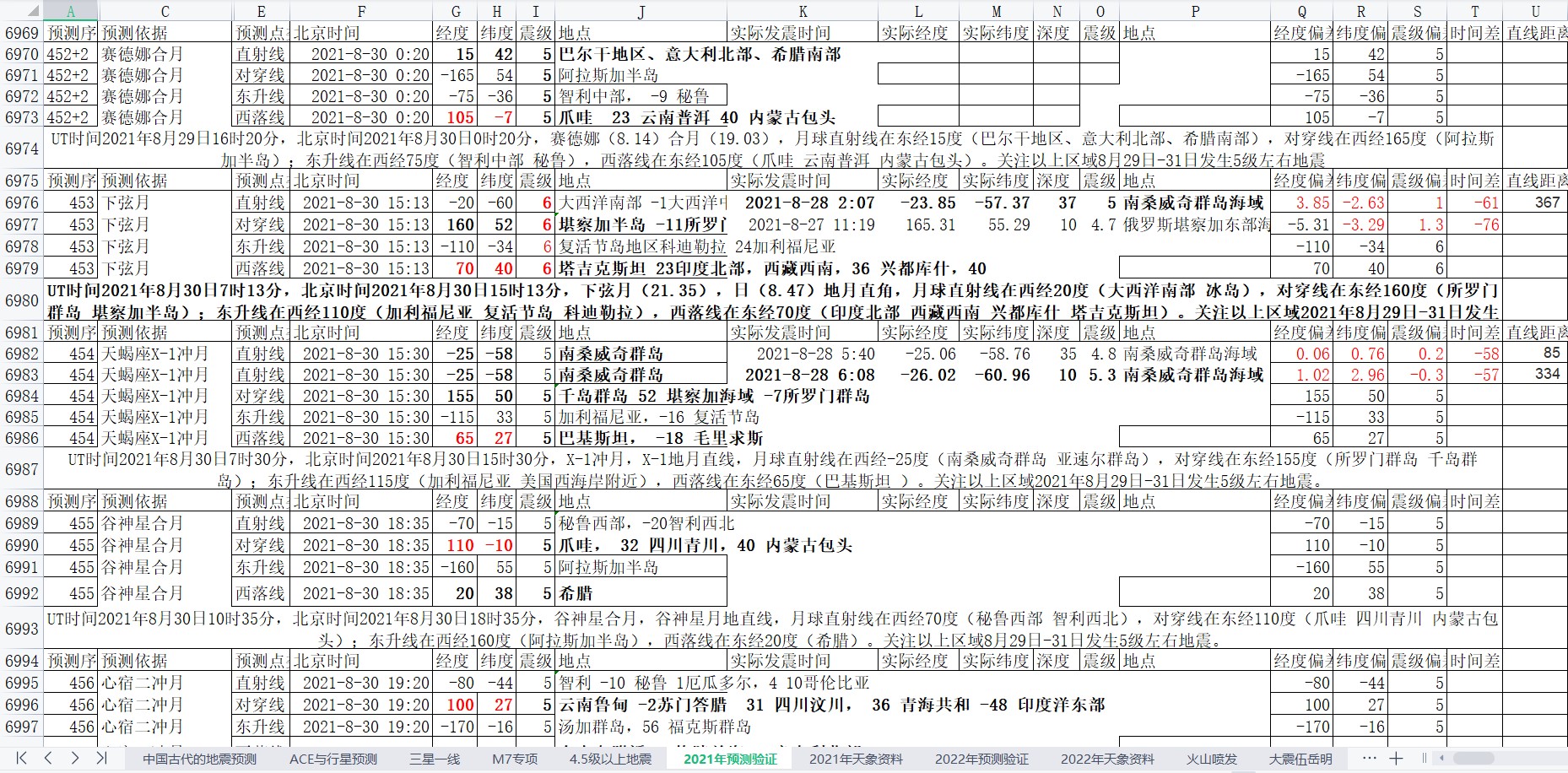1568x773 pixels.
Task: Click cell 千岛群岛 52 堪察加海域
Action: [x=714, y=396]
